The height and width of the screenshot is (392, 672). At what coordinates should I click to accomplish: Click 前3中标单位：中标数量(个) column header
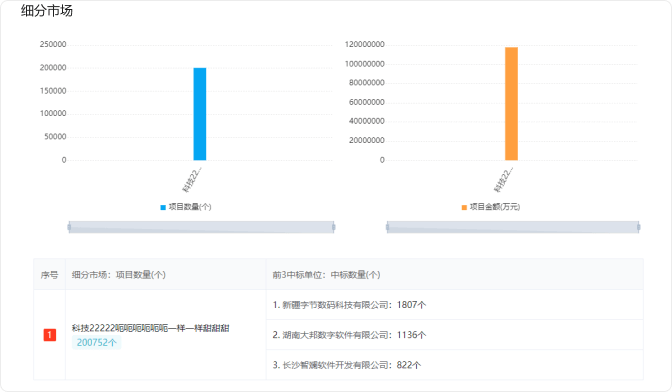327,275
